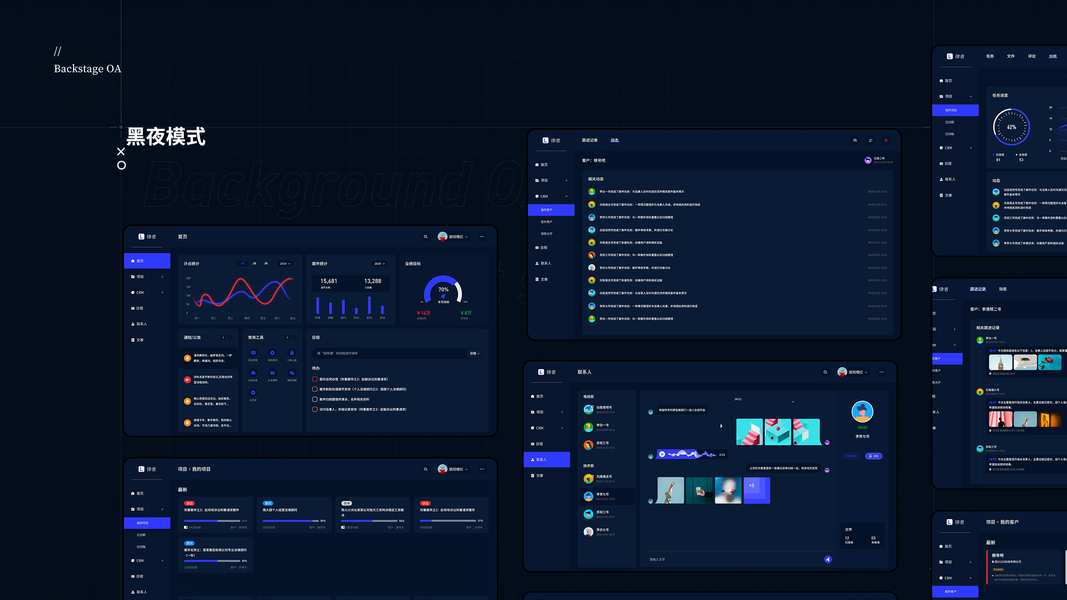Open the year dropdown on bar chart card
Screen dimensions: 1067x600
[x=379, y=263]
